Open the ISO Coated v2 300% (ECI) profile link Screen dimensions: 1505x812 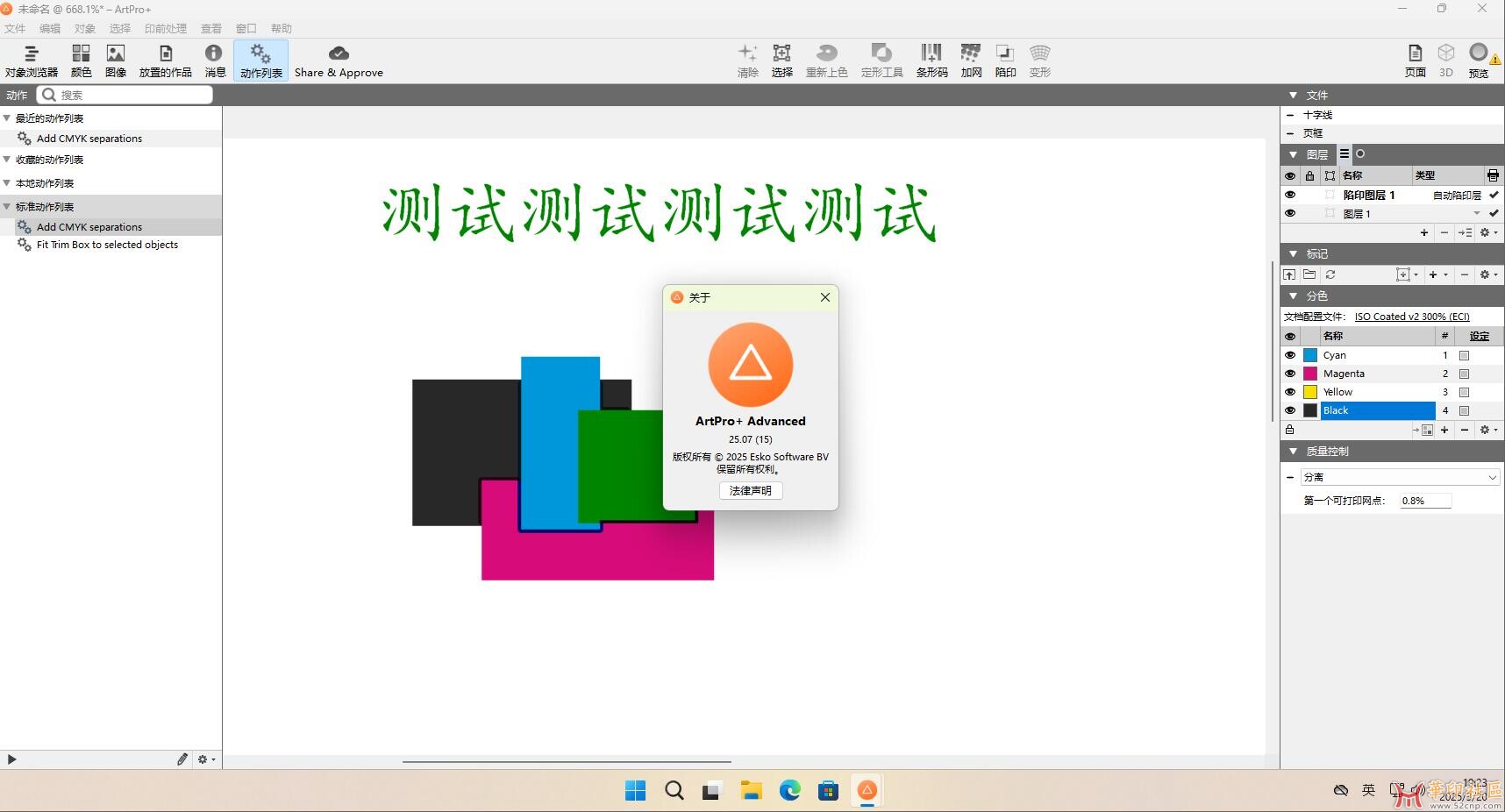click(1412, 317)
